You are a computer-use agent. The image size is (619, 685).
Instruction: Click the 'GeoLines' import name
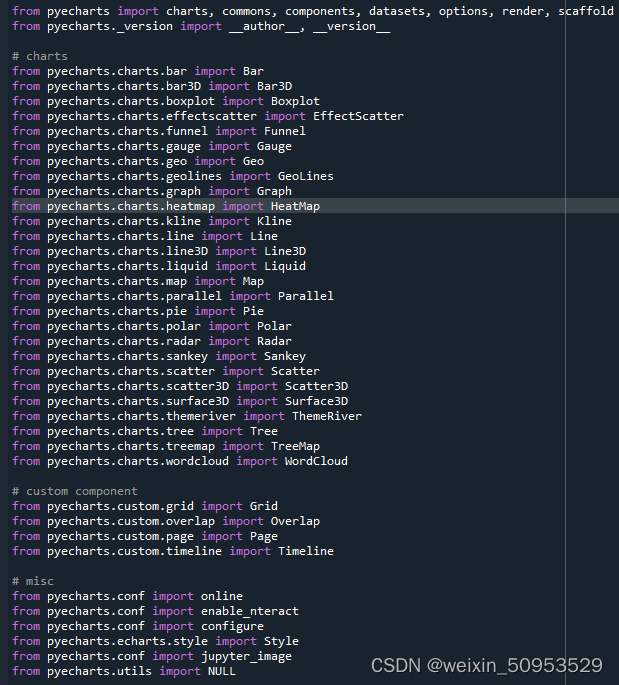[306, 176]
